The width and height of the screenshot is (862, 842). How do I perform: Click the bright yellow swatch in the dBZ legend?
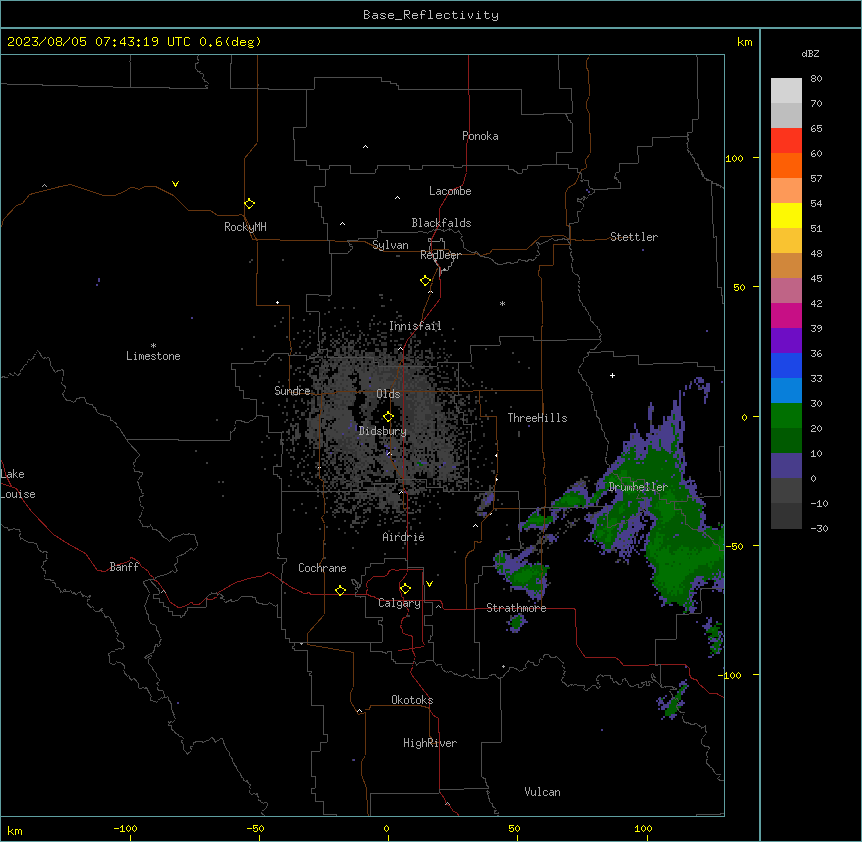coord(786,215)
